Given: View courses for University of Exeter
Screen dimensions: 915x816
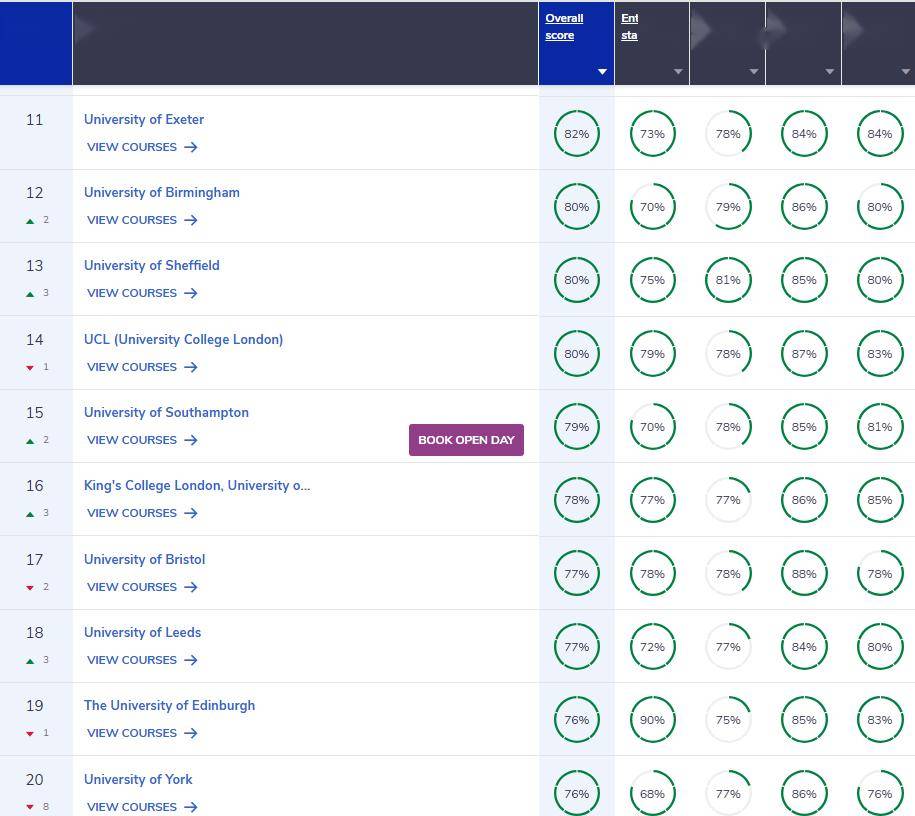Looking at the screenshot, I should pyautogui.click(x=142, y=147).
